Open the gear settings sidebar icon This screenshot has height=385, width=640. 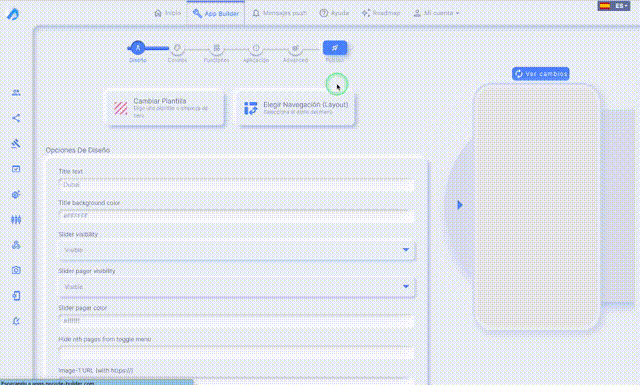(x=16, y=194)
